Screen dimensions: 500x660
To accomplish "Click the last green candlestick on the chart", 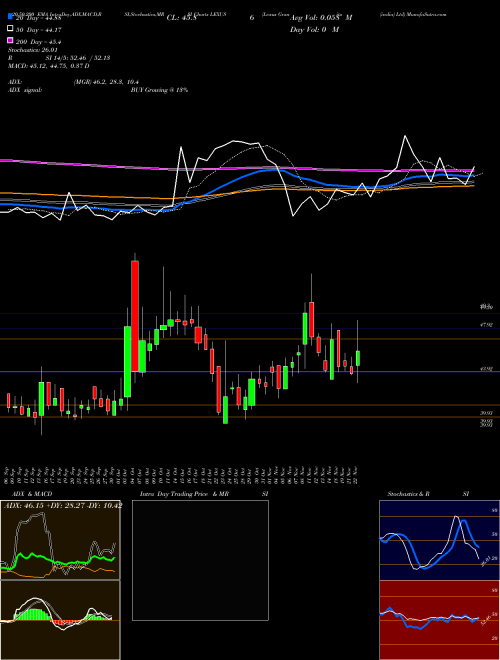I will coord(358,358).
